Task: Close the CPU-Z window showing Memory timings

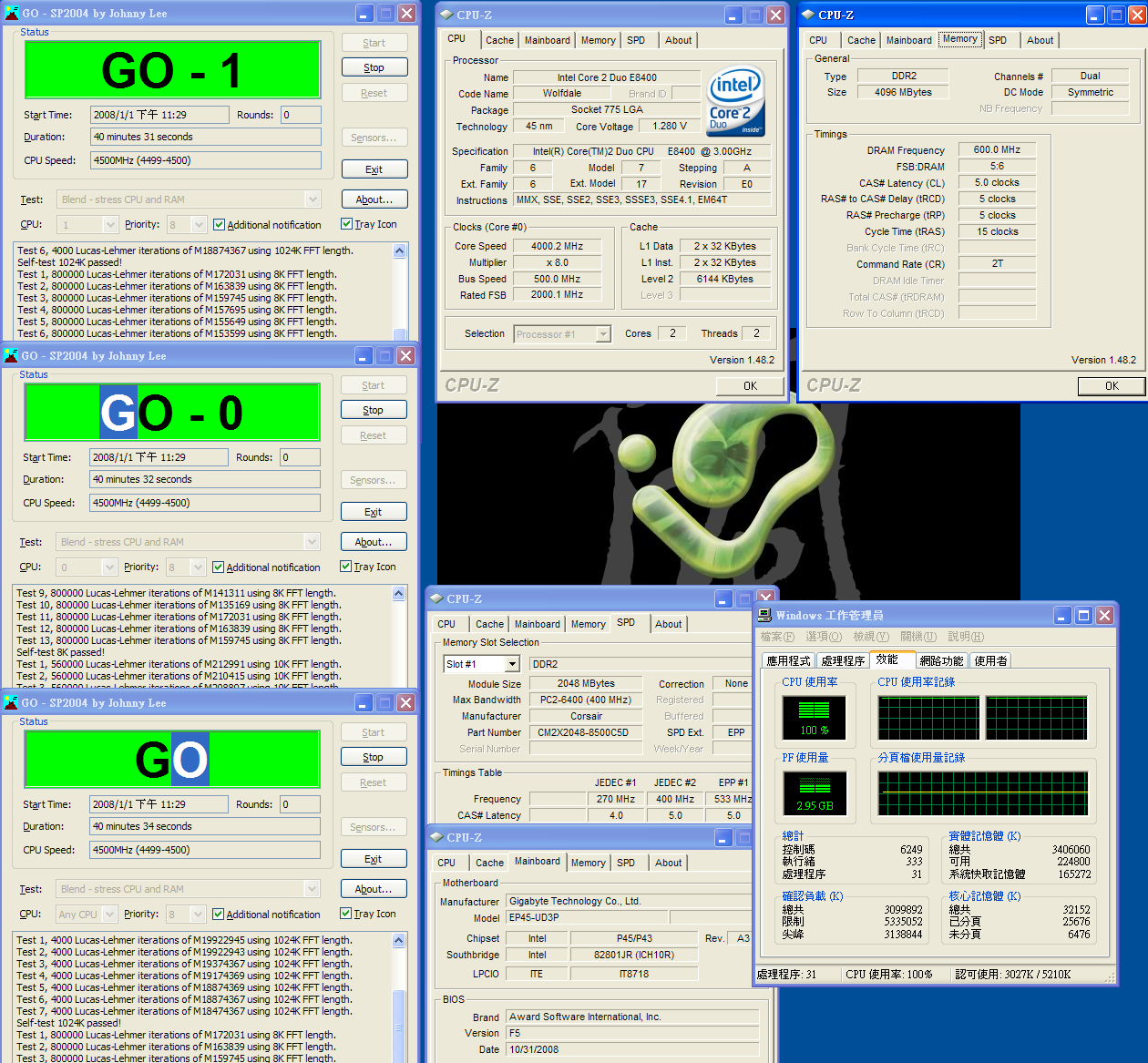Action: coord(1137,15)
